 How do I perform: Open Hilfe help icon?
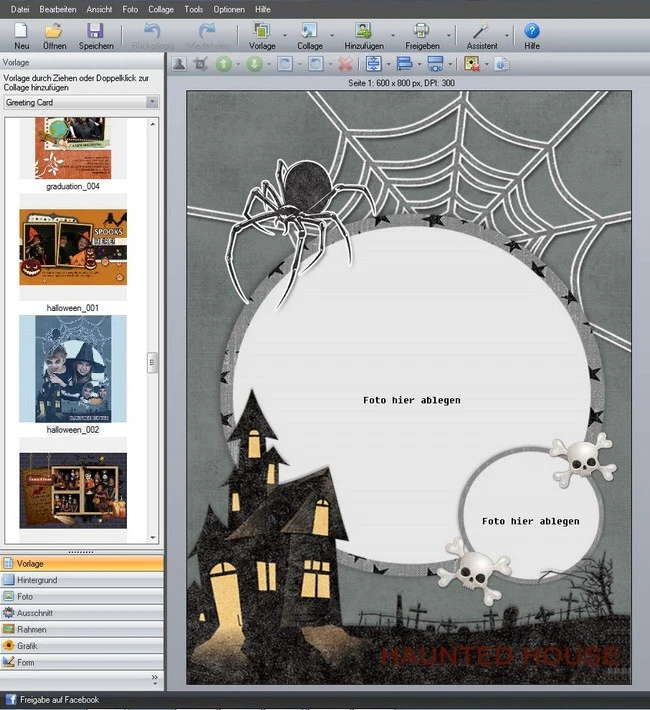point(532,31)
